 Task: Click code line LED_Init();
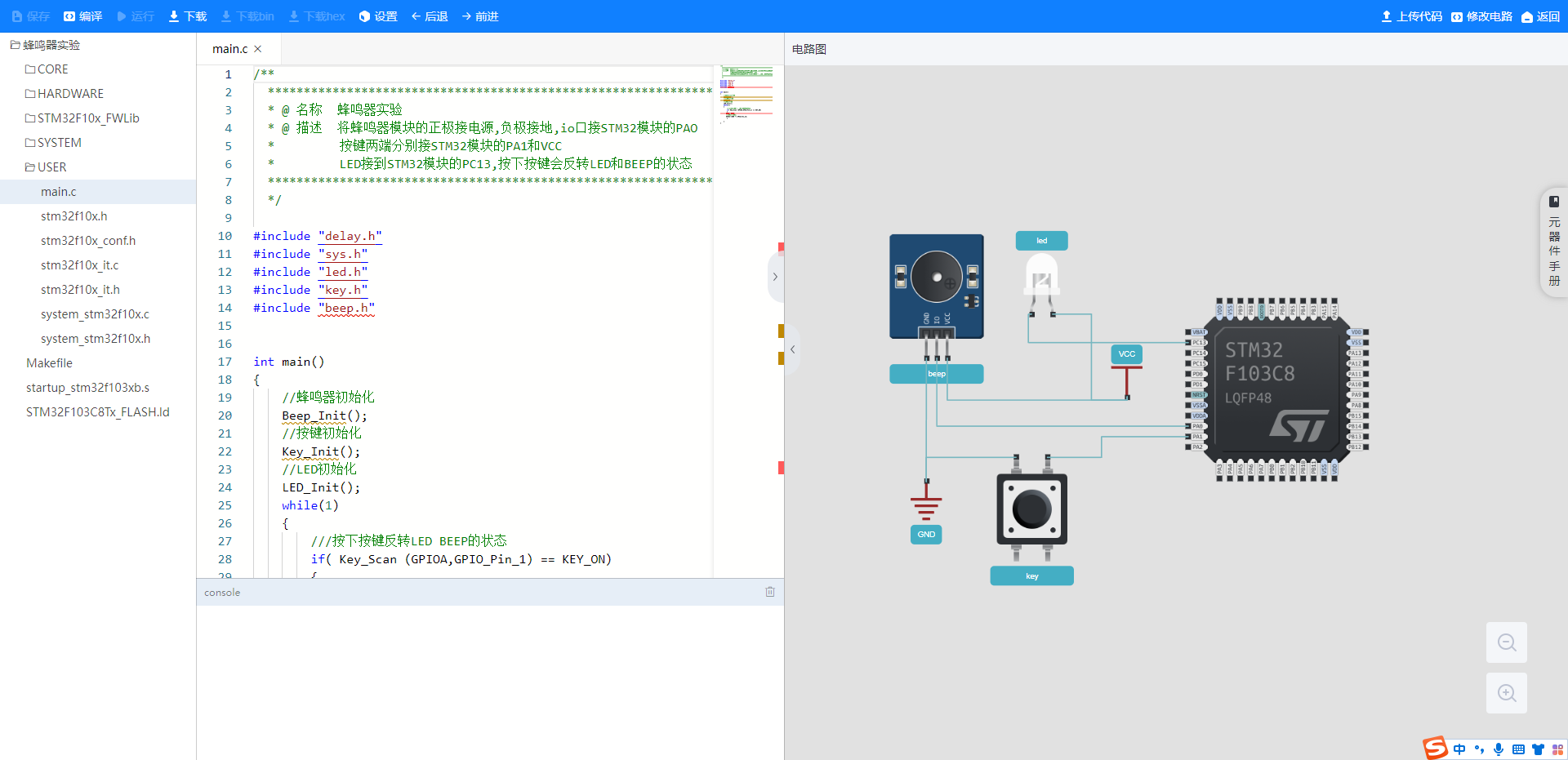pos(321,487)
